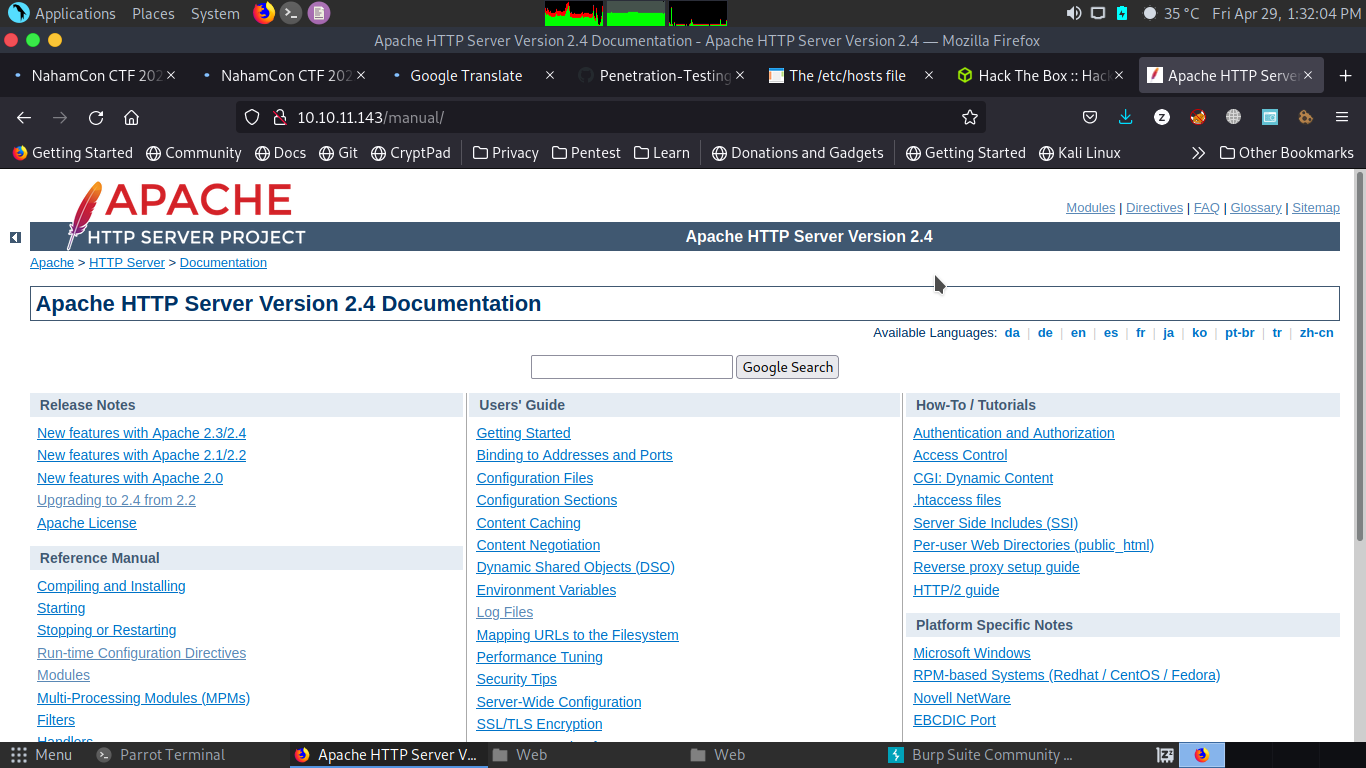This screenshot has width=1366, height=768.
Task: Go to Firefox home page
Action: coord(131,117)
